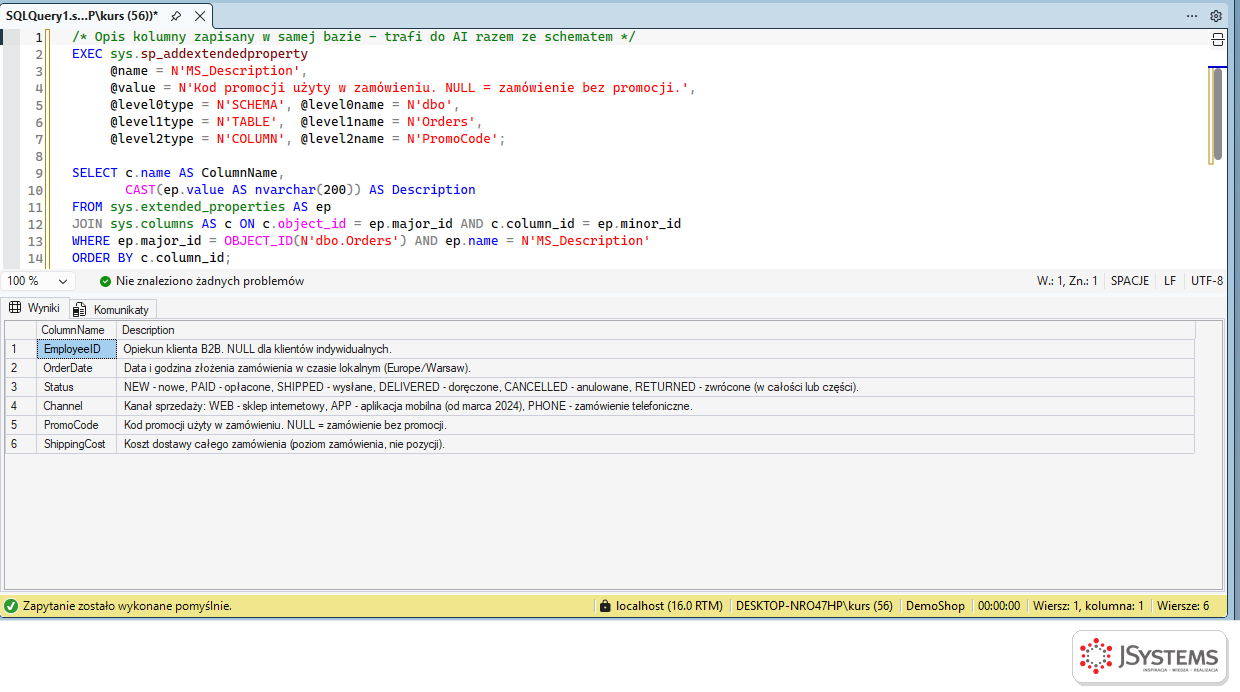
Task: Click the ColumnName column header
Action: [76, 330]
